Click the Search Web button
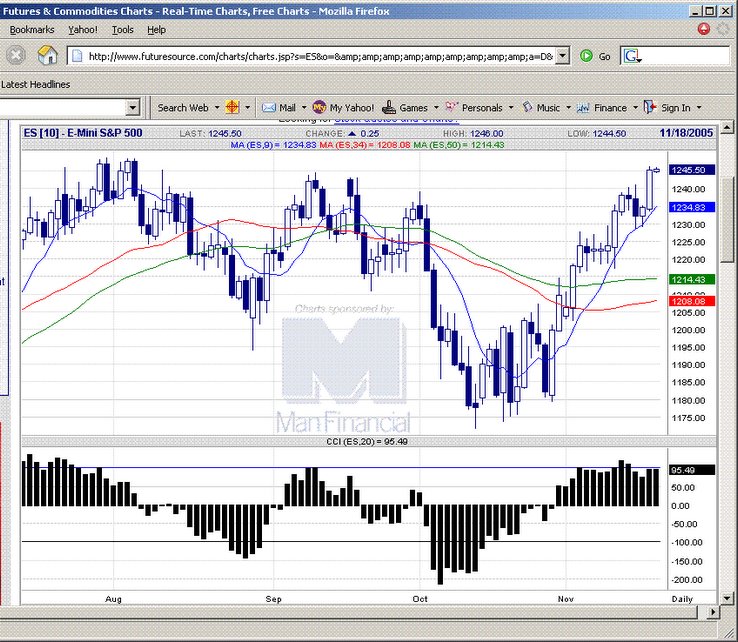Image resolution: width=738 pixels, height=642 pixels. coord(183,108)
